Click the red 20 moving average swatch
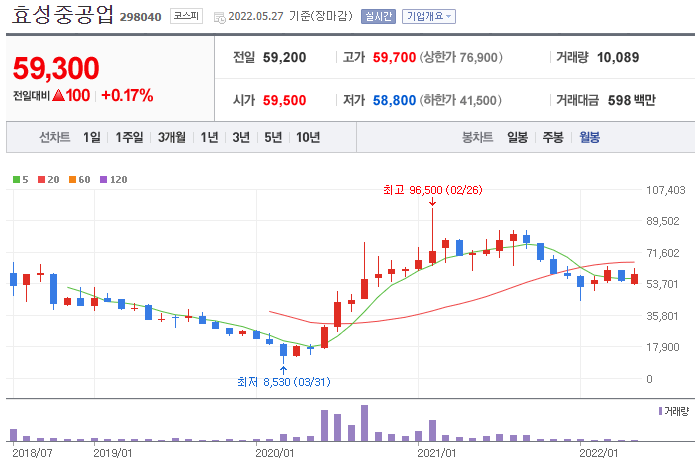 (x=41, y=179)
